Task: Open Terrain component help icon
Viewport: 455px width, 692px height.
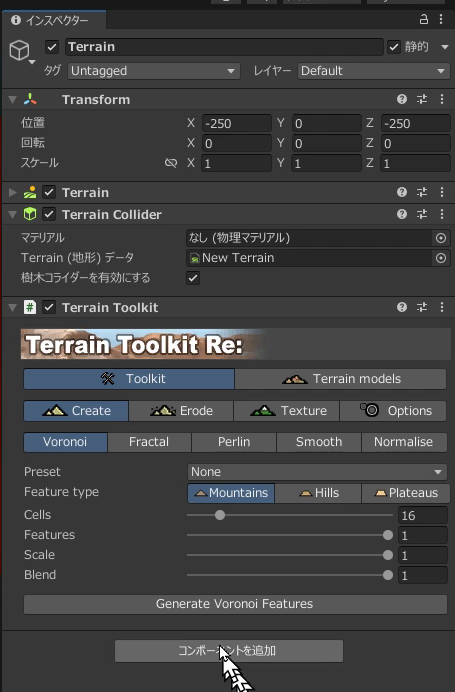Action: (402, 192)
